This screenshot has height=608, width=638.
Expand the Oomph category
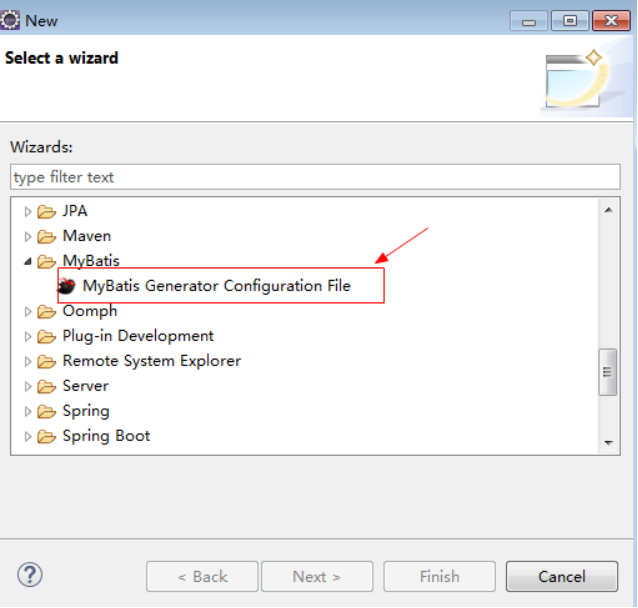[x=27, y=312]
